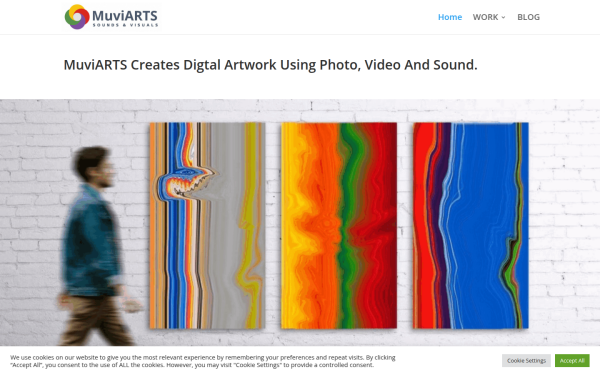The height and width of the screenshot is (375, 600).
Task: Click the headline 'MuviARTS Creates Digtal Artwork'
Action: 270,65
